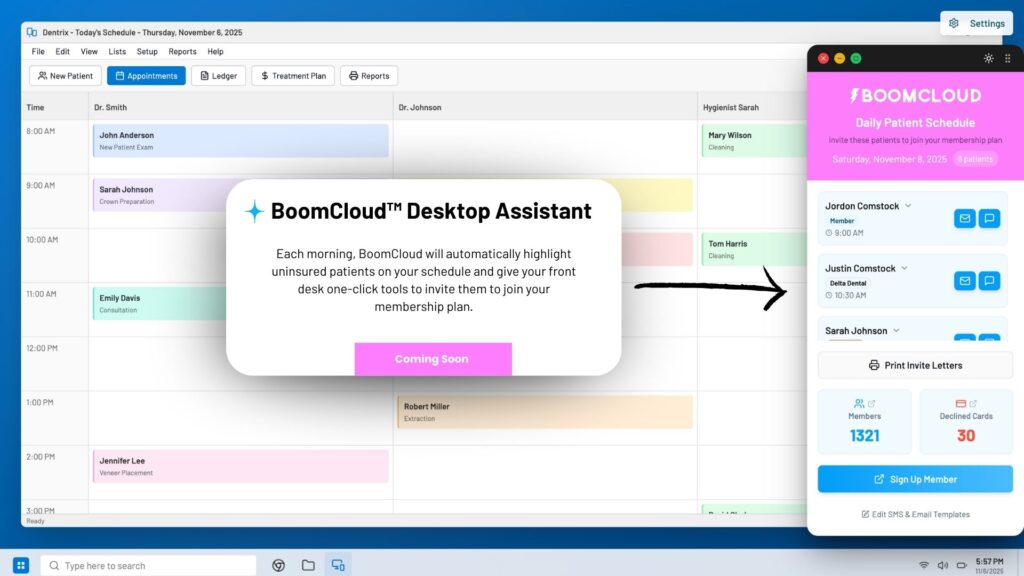Expand Justin Comstock details
The height and width of the screenshot is (576, 1024).
[x=904, y=268]
